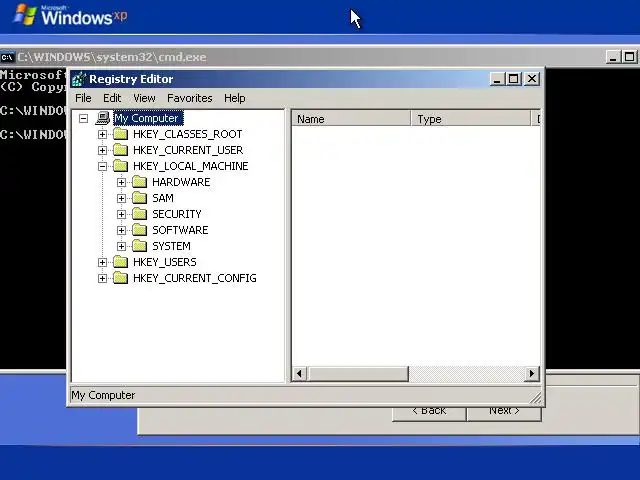Collapse the HKEY_LOCAL_MACHINE key
This screenshot has height=480, width=640.
point(102,166)
